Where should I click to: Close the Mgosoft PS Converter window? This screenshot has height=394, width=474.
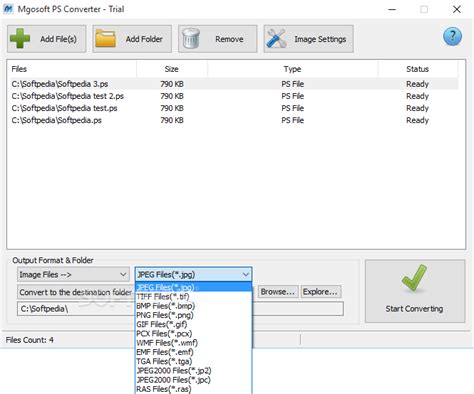(x=457, y=9)
